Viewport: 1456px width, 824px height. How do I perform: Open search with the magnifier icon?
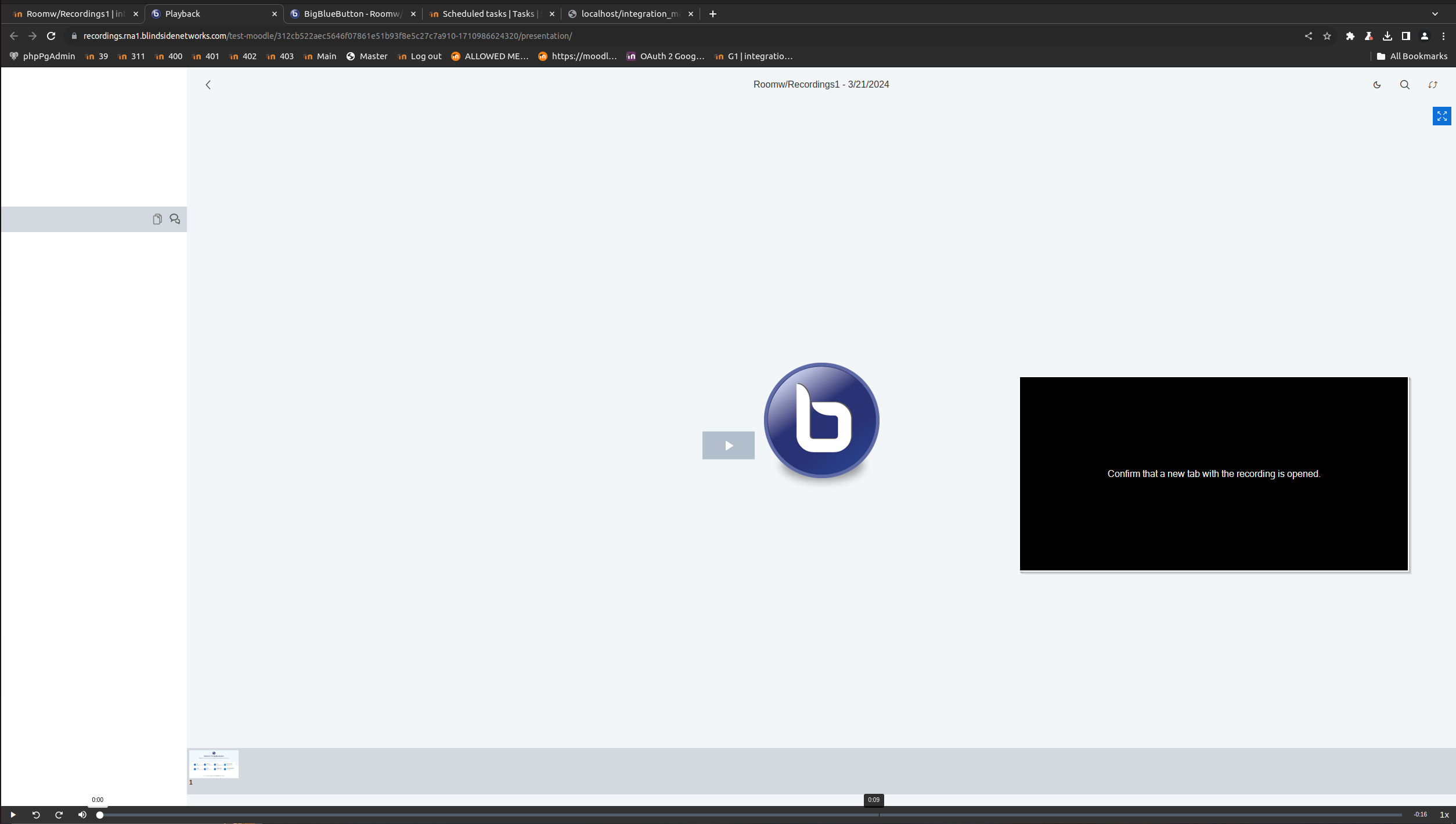1405,85
